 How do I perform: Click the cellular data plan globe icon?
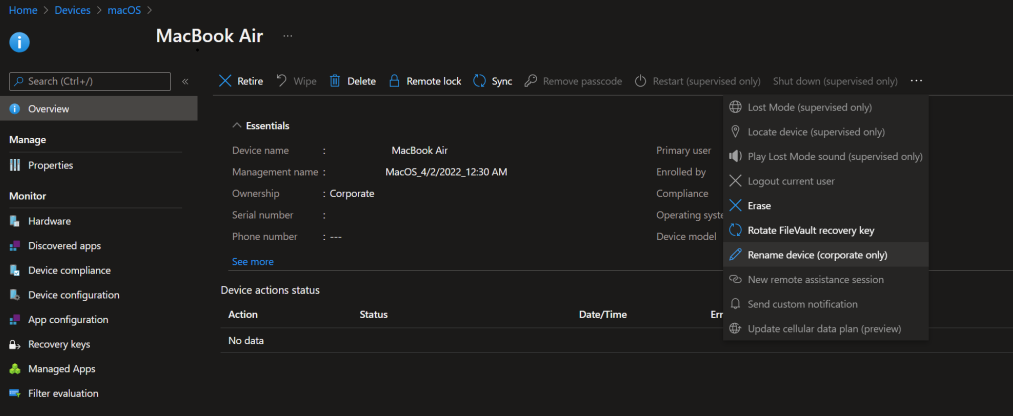click(735, 328)
